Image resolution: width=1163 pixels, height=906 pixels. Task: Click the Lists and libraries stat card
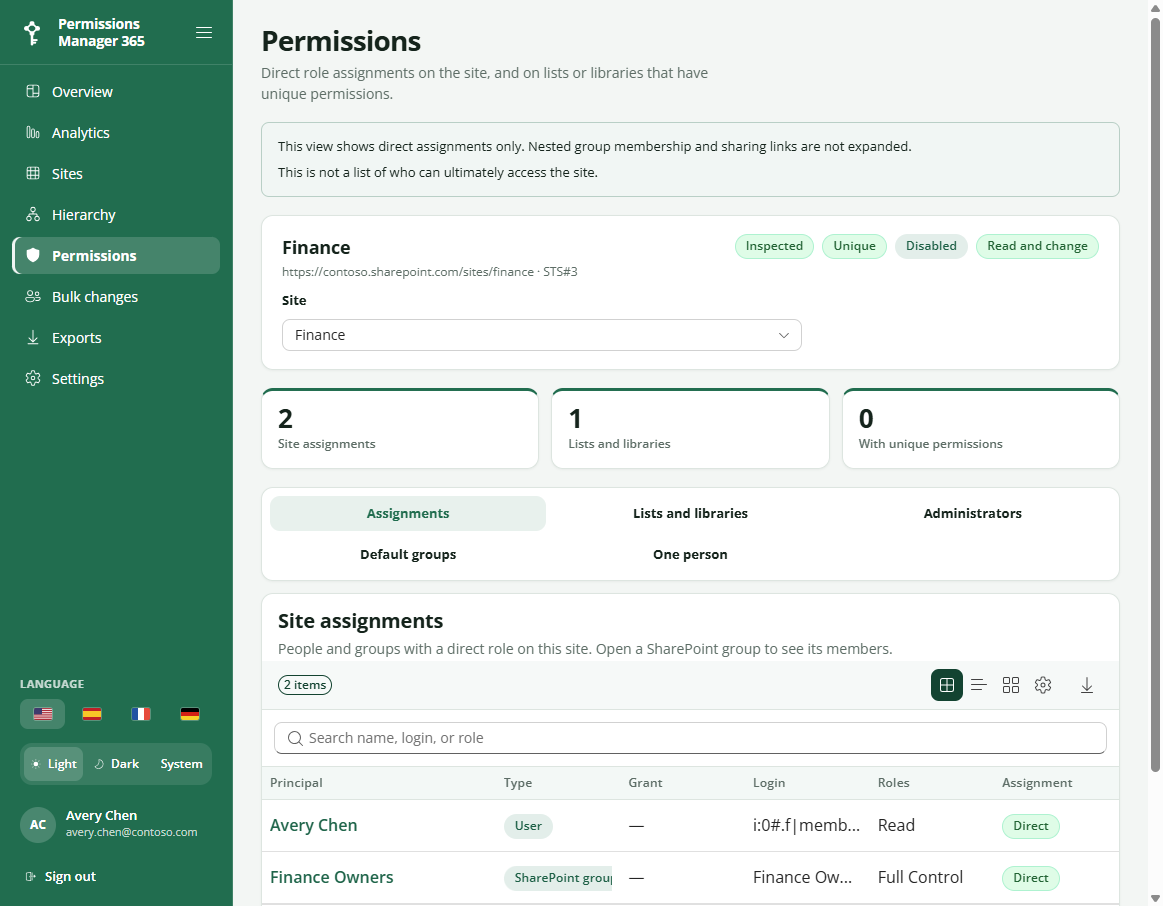click(x=690, y=429)
